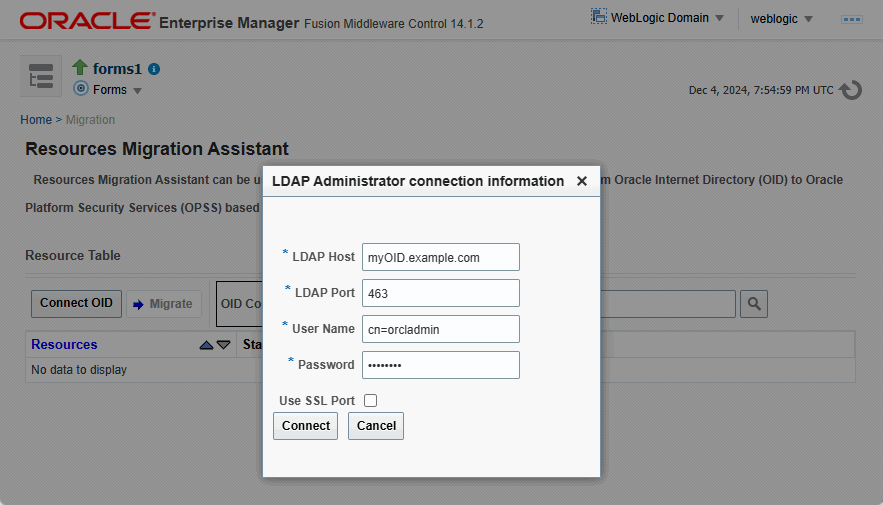
Task: Refresh the page with the refresh icon
Action: pyautogui.click(x=850, y=90)
